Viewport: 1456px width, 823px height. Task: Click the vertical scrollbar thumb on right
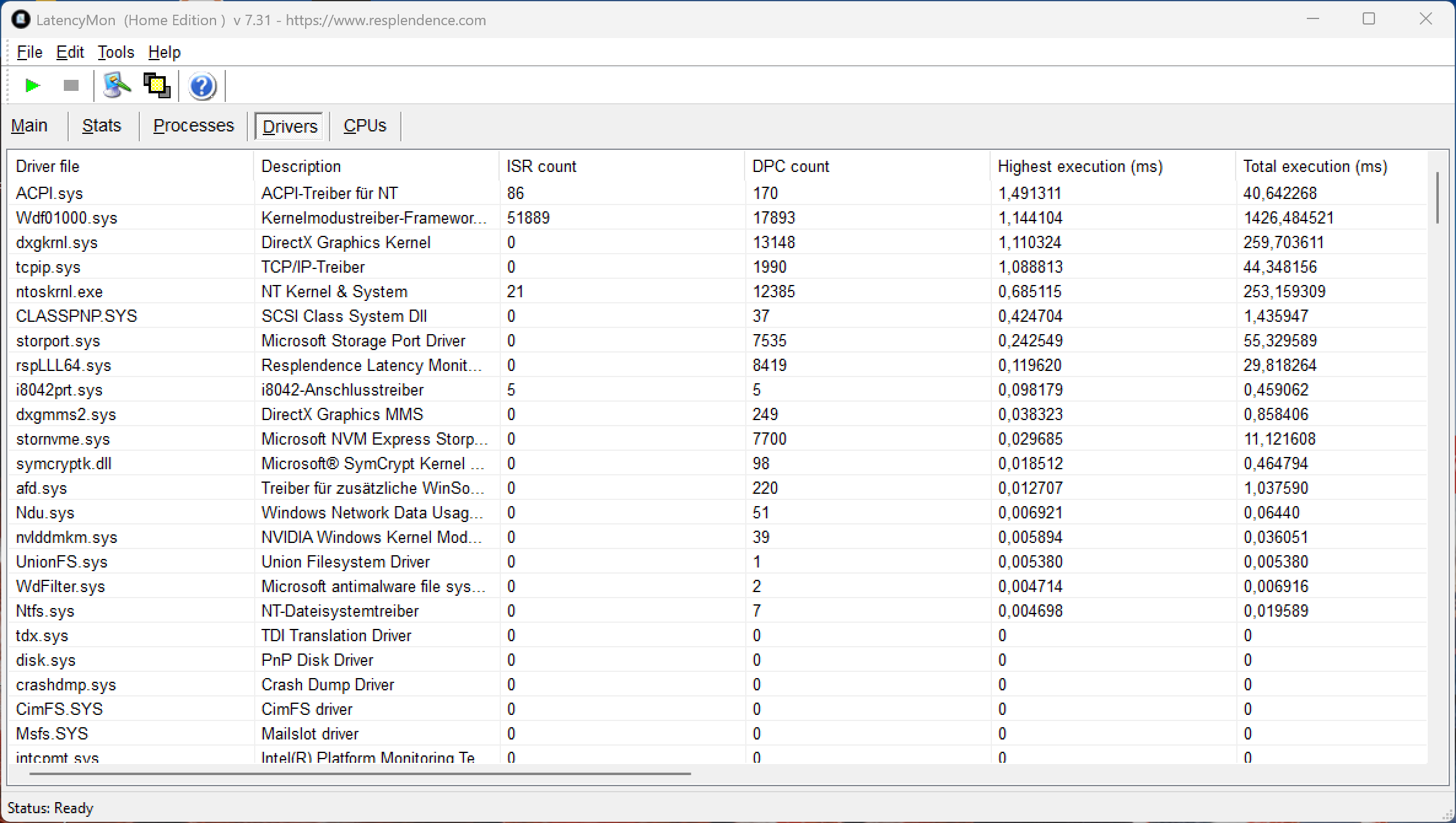coord(1438,198)
